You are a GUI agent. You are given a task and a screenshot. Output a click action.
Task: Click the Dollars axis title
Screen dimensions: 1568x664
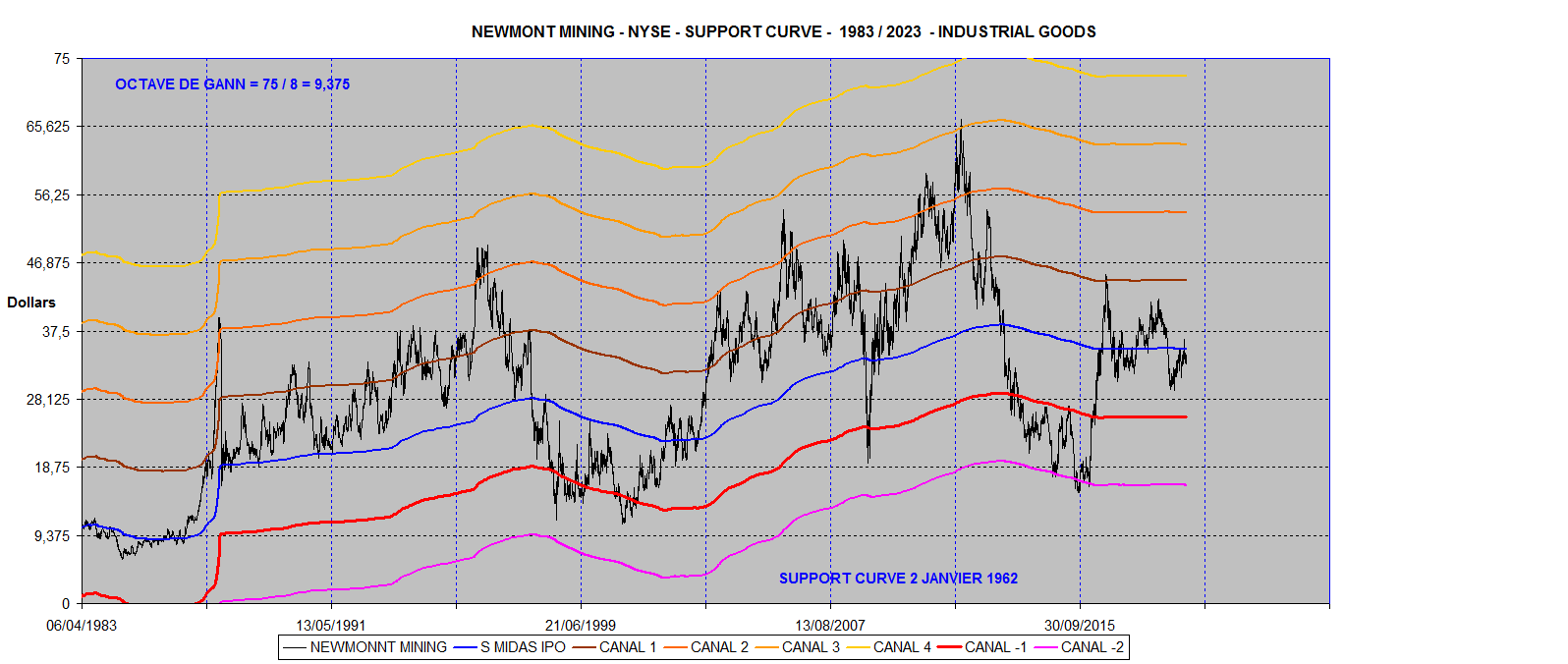[31, 303]
